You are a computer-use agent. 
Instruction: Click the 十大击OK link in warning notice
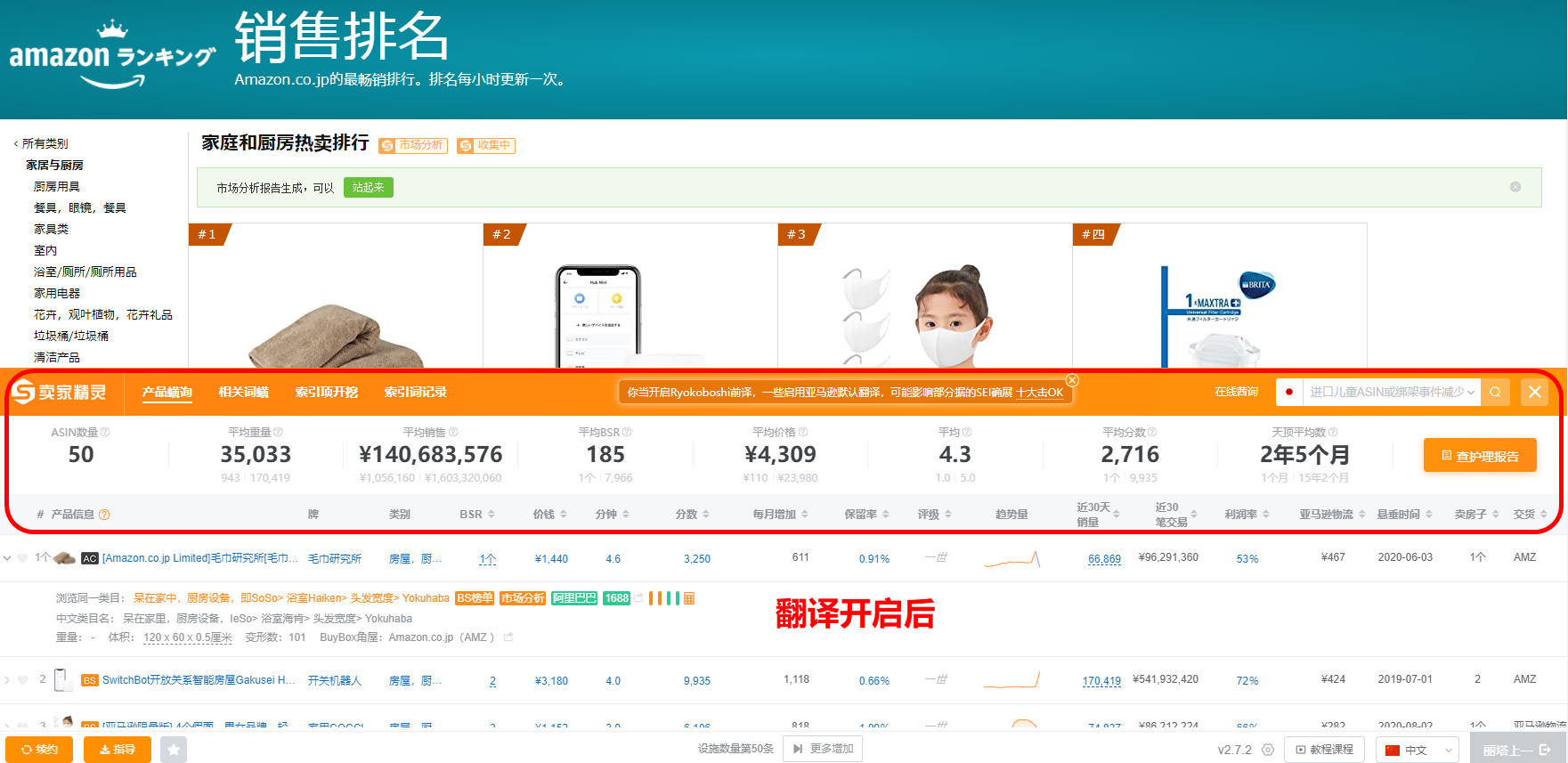[x=1040, y=393]
